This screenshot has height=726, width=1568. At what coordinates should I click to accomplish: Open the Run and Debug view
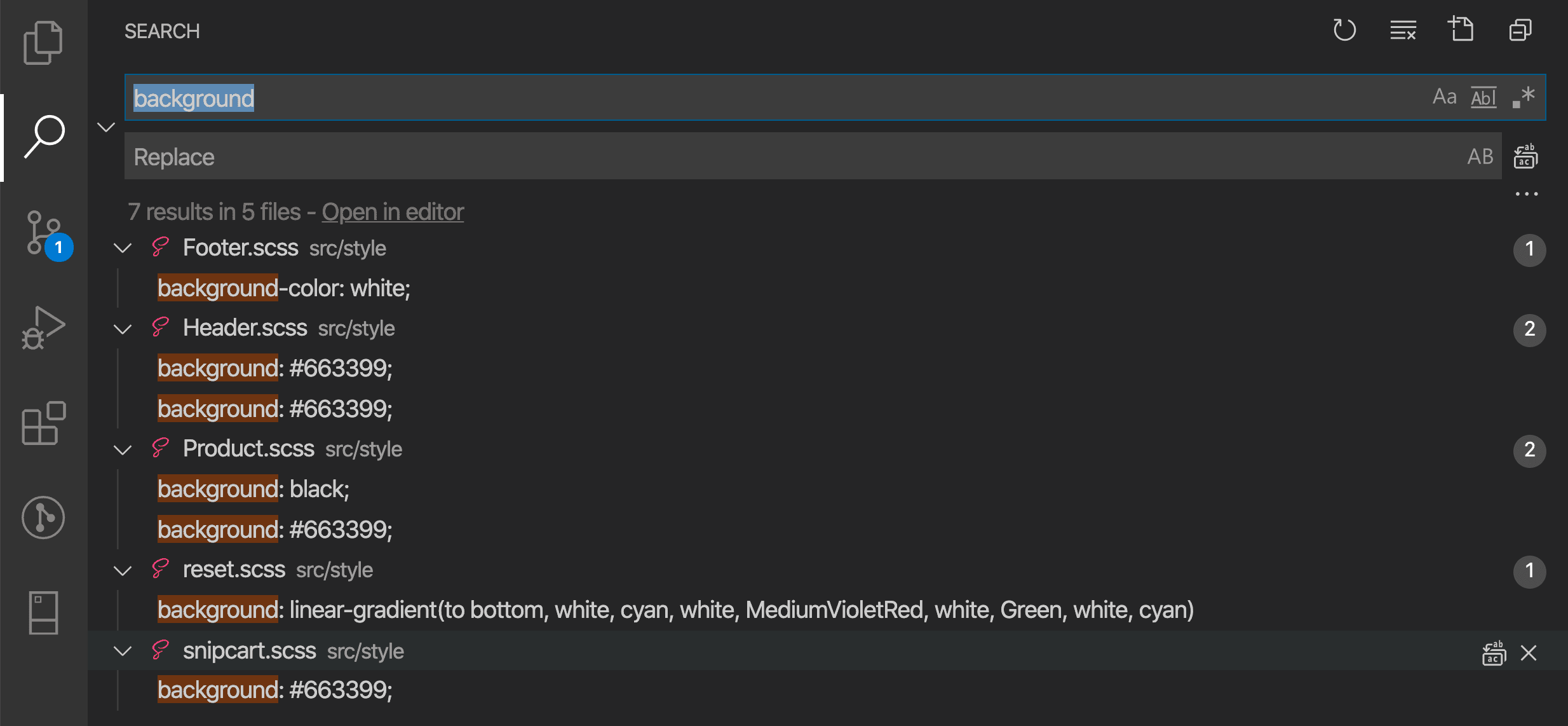43,327
